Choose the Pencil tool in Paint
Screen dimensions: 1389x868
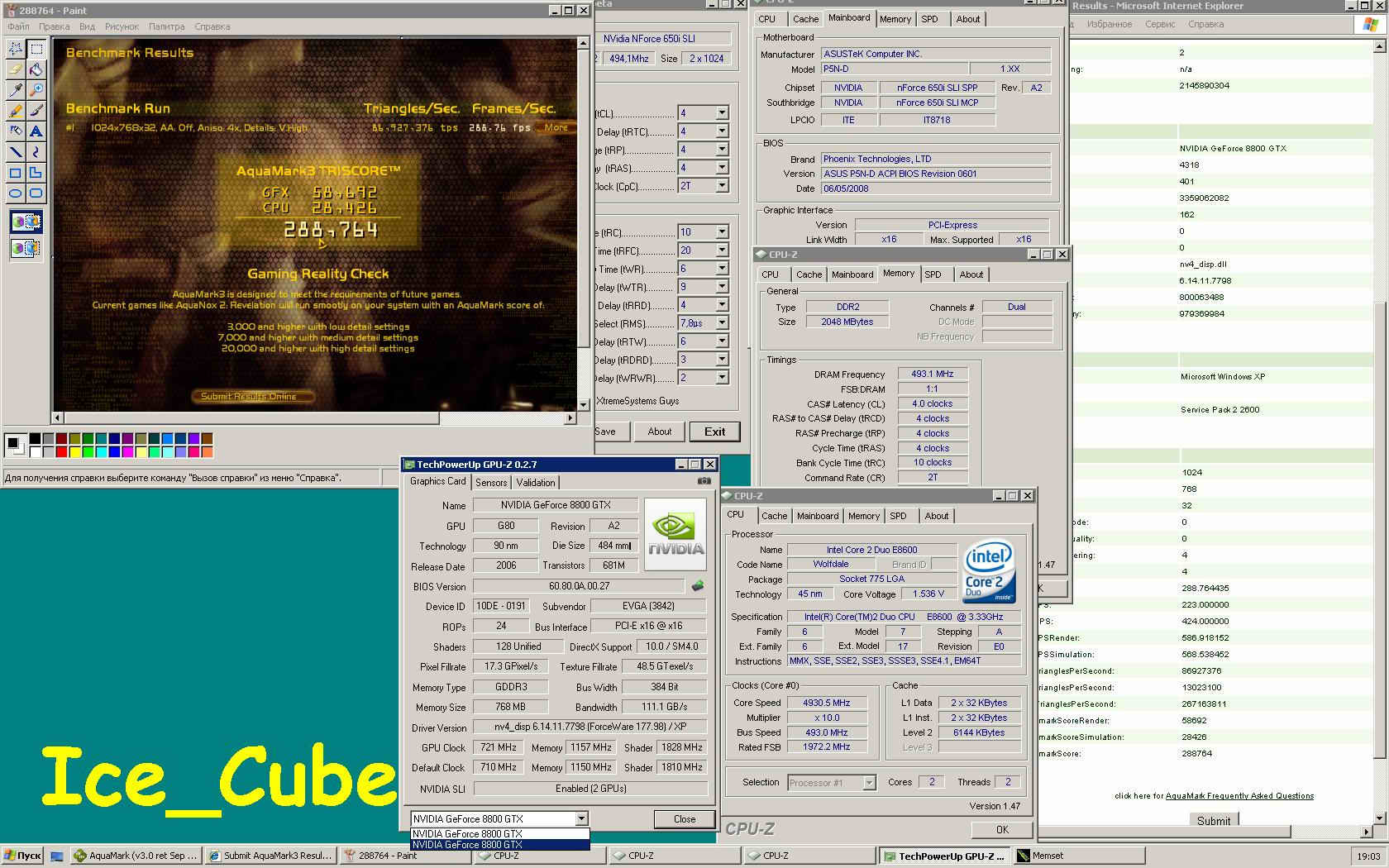tap(16, 111)
